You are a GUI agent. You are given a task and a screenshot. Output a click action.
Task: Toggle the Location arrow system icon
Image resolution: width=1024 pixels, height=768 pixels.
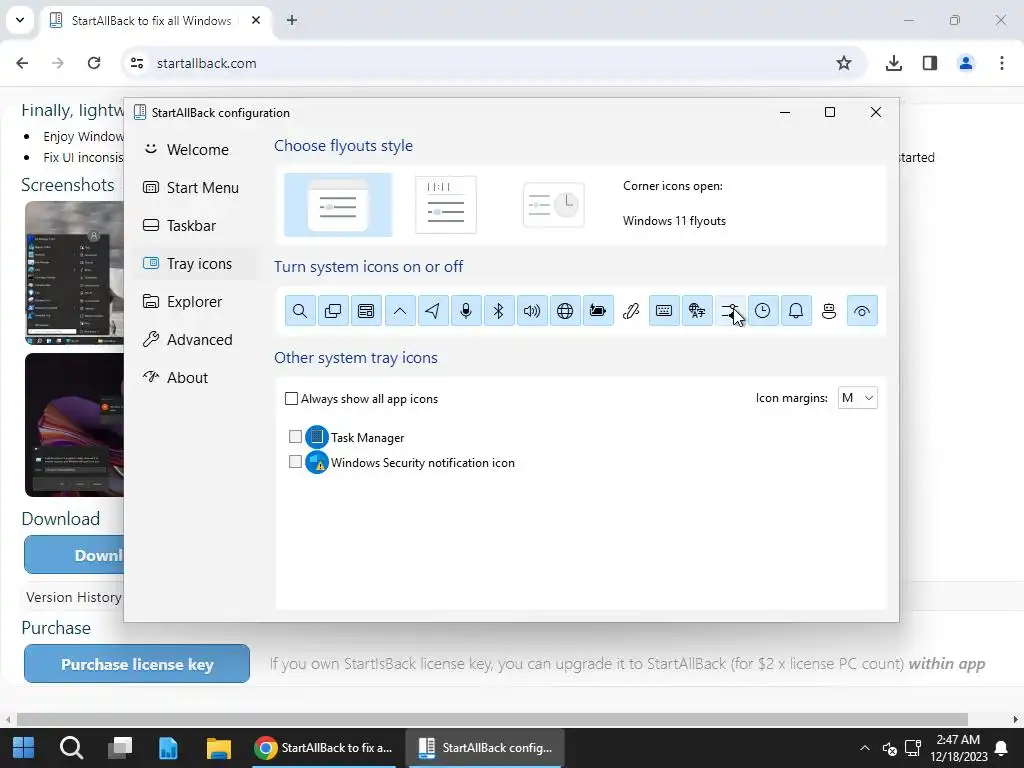click(x=432, y=311)
